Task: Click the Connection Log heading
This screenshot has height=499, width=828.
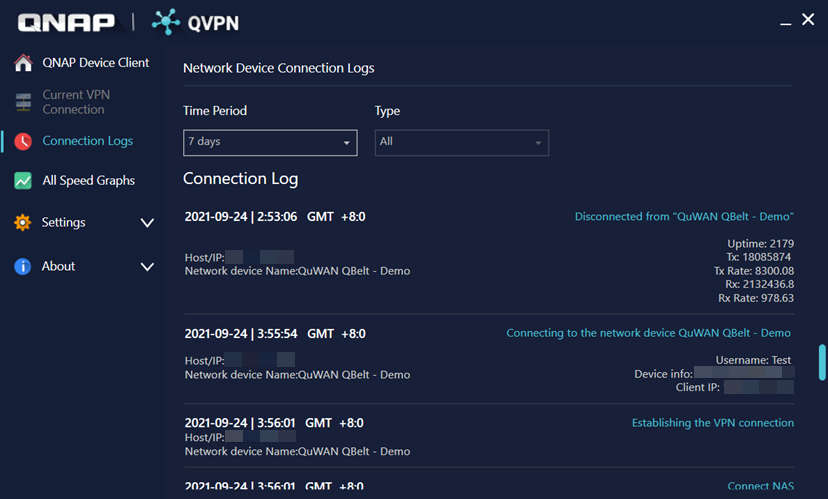Action: tap(240, 179)
